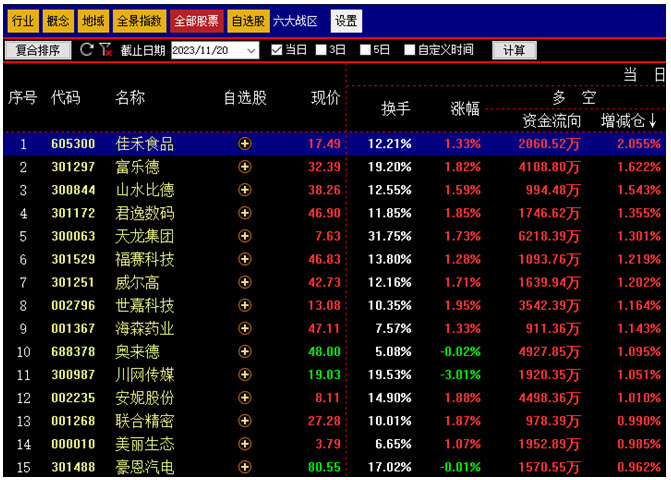The height and width of the screenshot is (480, 671).
Task: Select stock name 豪恩汽电
Action: (145, 467)
